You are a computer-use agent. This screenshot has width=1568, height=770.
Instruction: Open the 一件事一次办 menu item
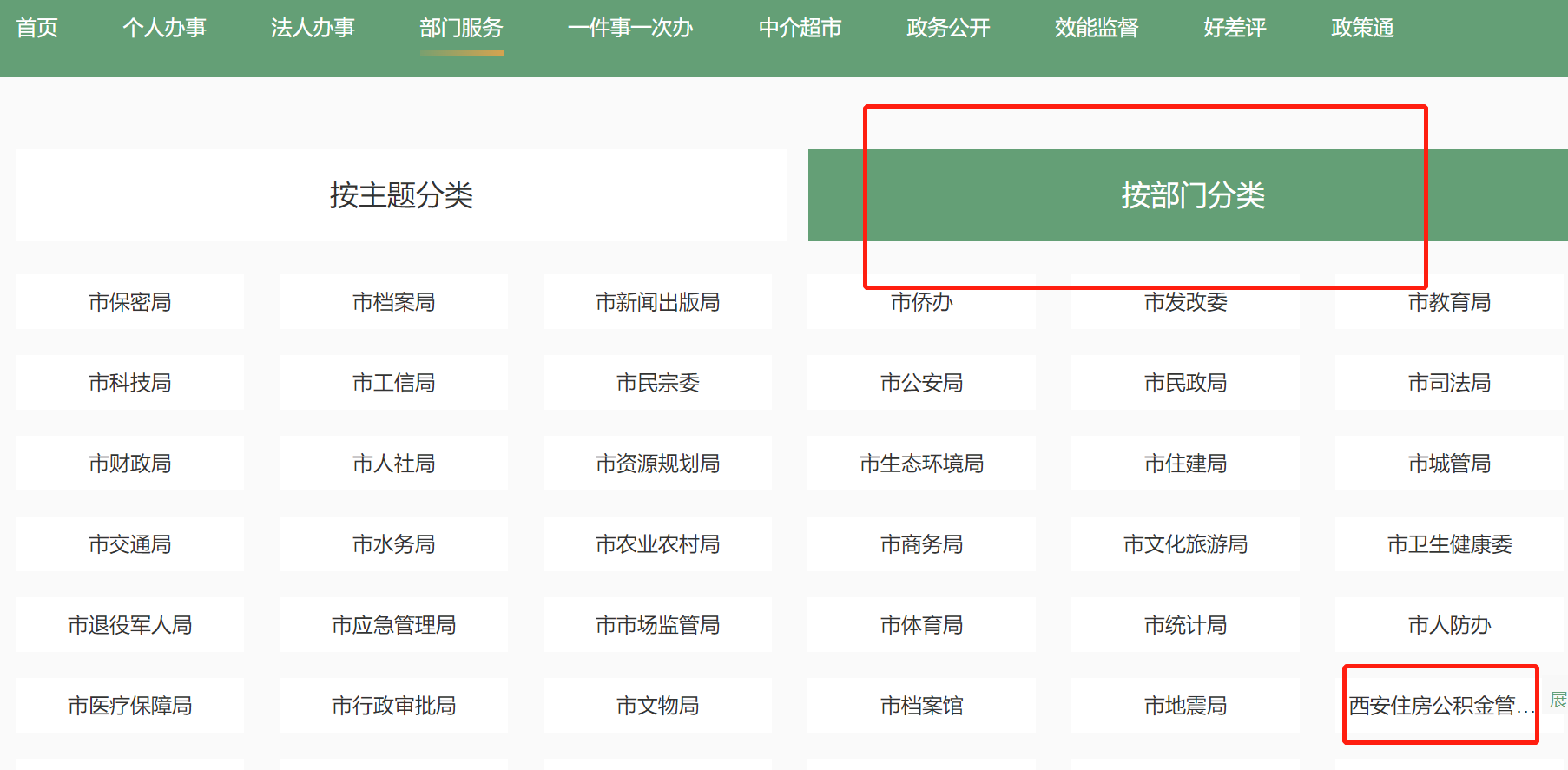(x=630, y=29)
